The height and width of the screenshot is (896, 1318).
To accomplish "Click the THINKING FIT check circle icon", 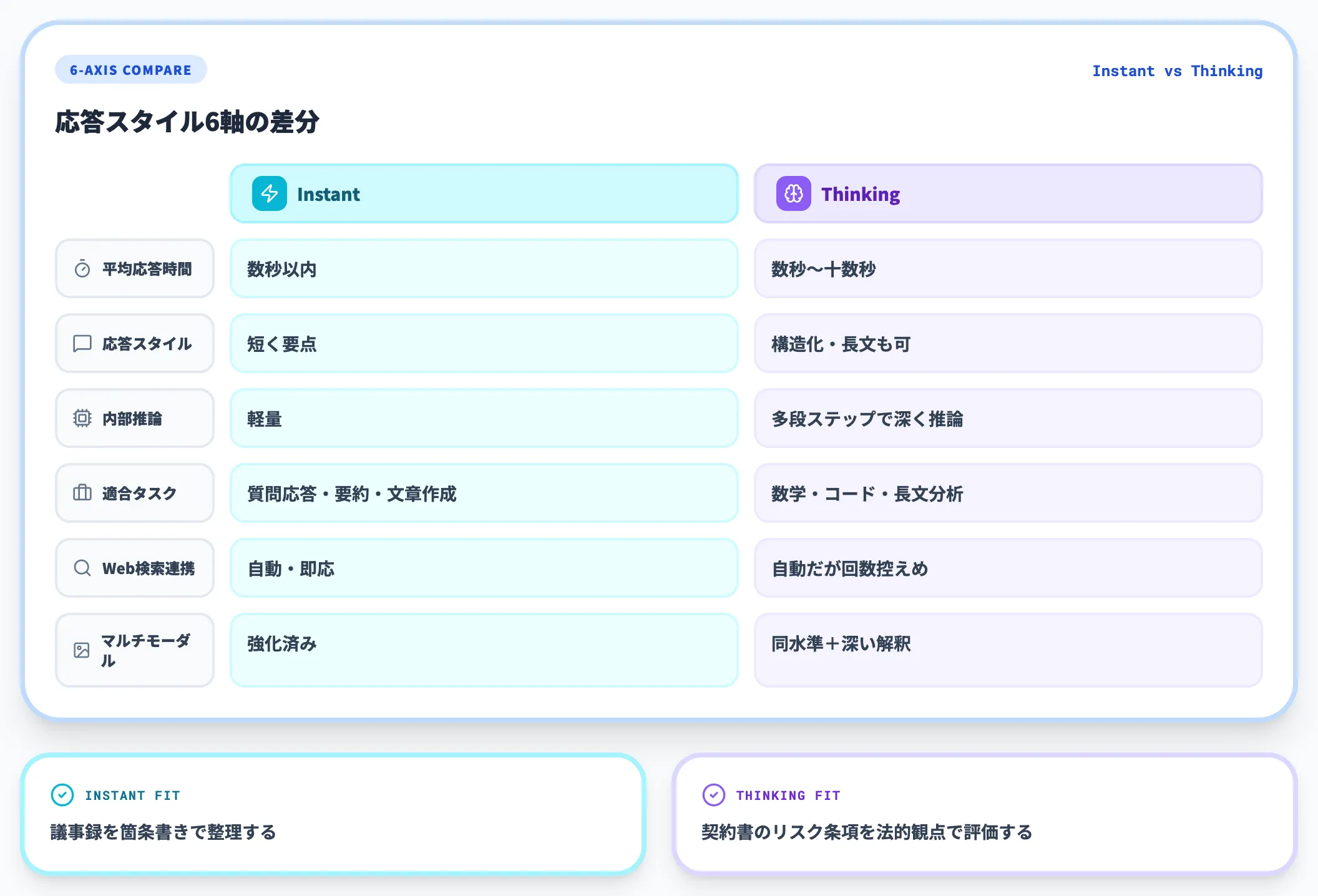I will [x=714, y=795].
